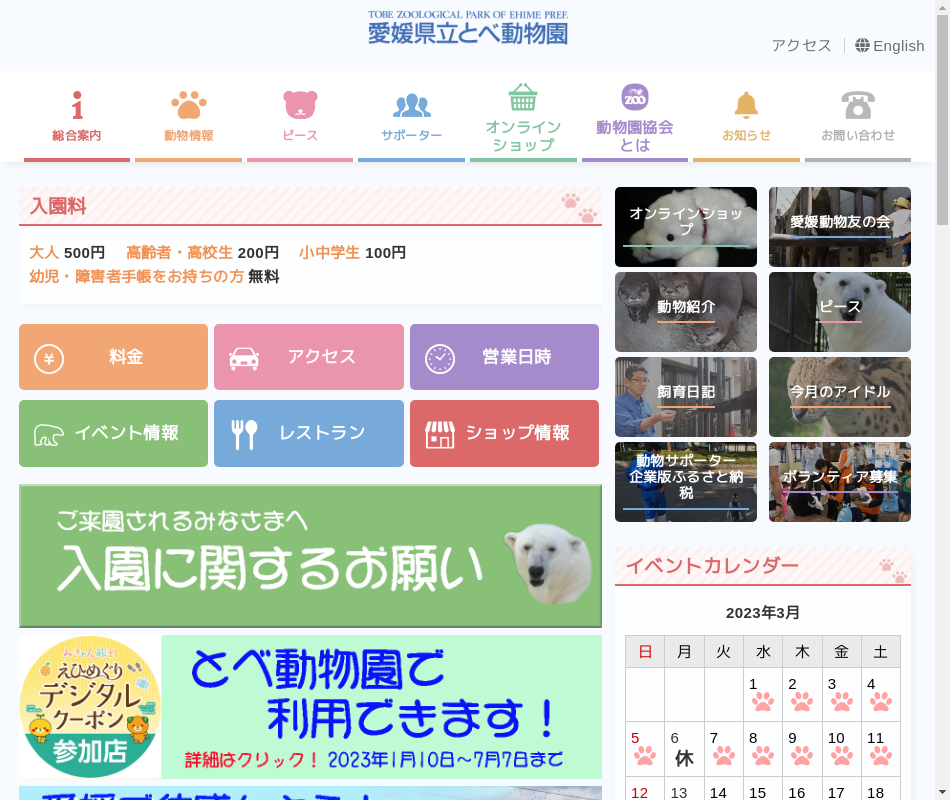Open the イベント情報 button
950x800 pixels.
tap(113, 433)
